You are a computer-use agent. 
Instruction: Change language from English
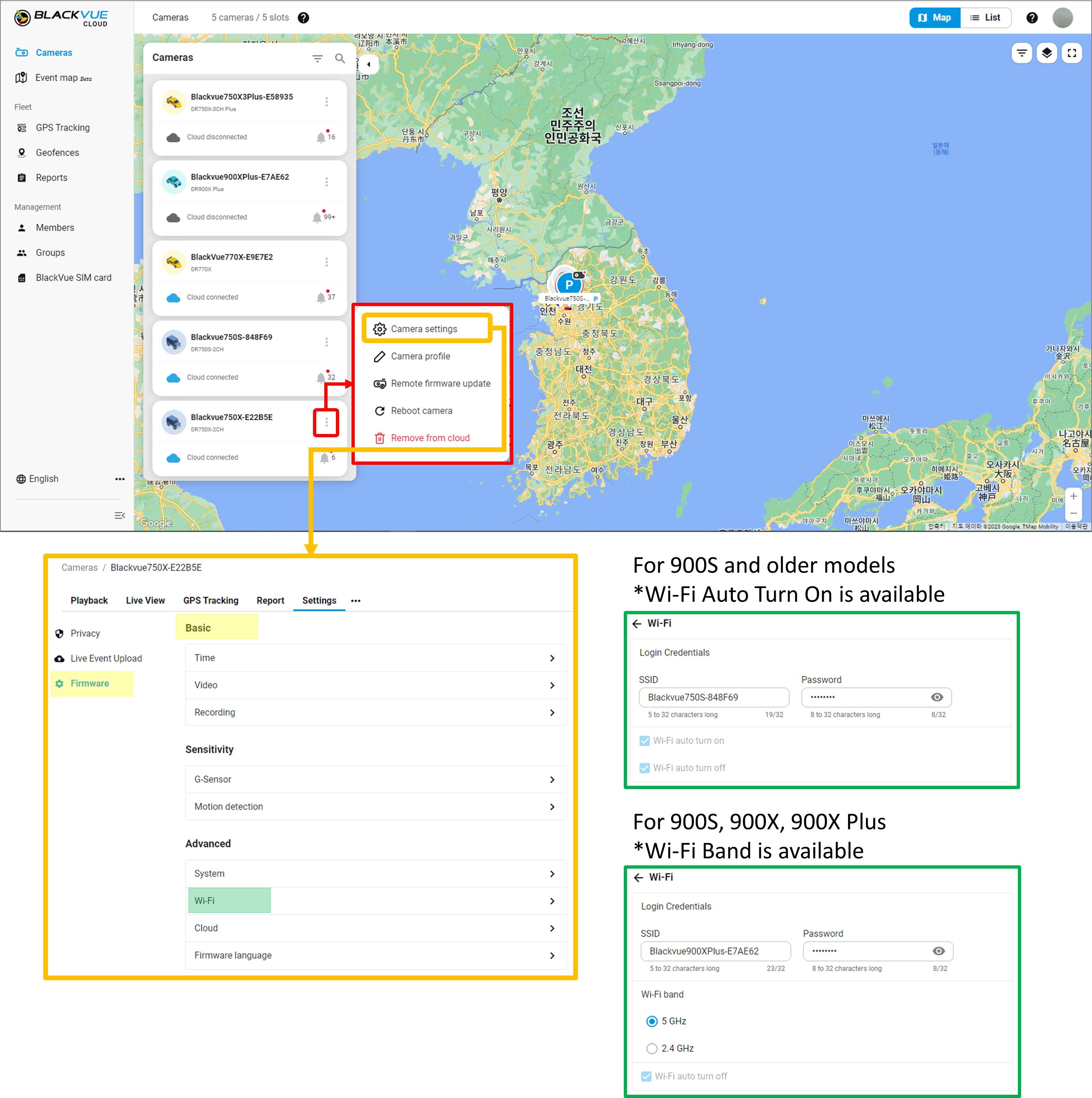click(x=37, y=479)
